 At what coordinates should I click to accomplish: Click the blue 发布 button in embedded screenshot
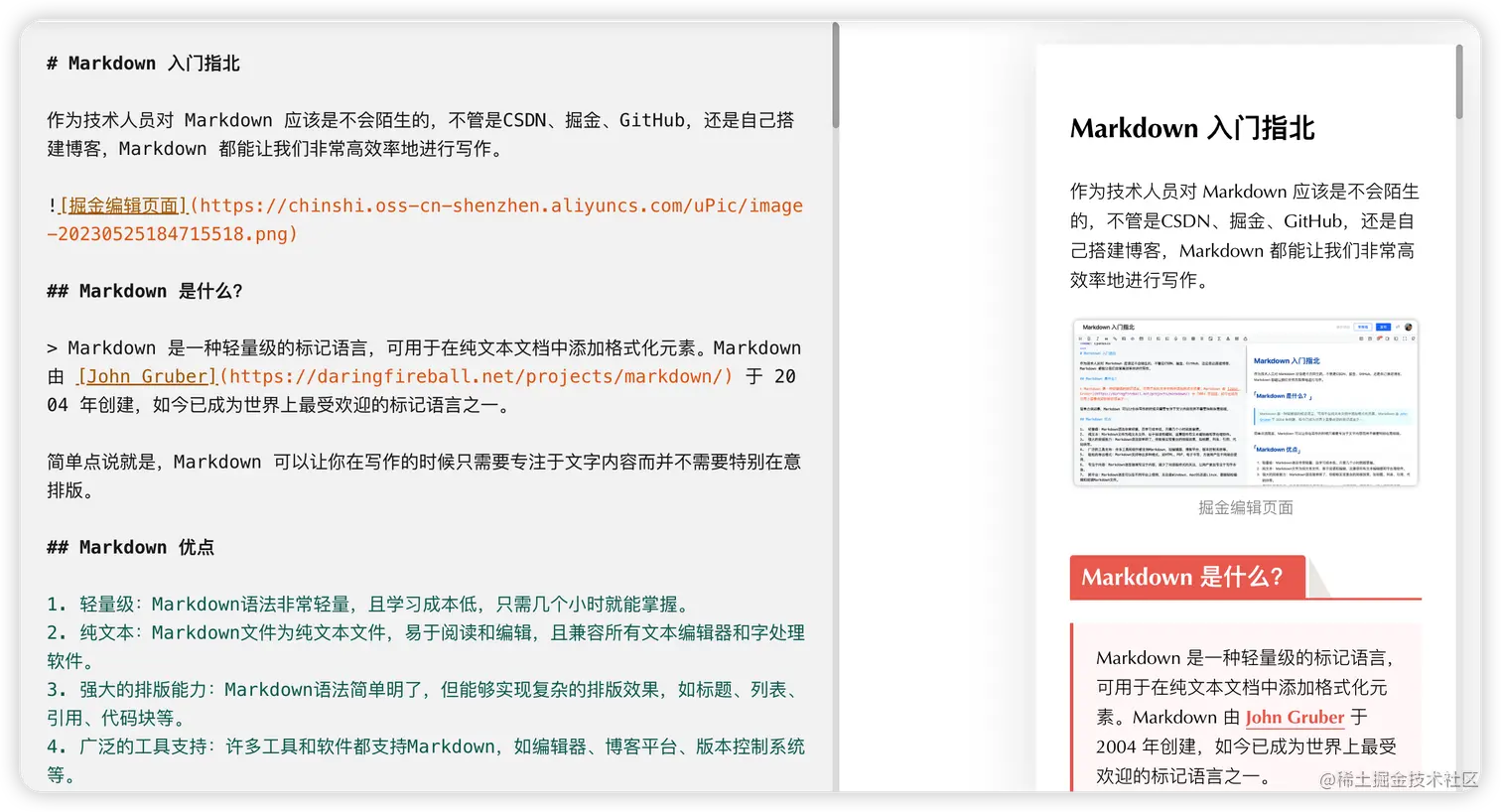(1384, 327)
